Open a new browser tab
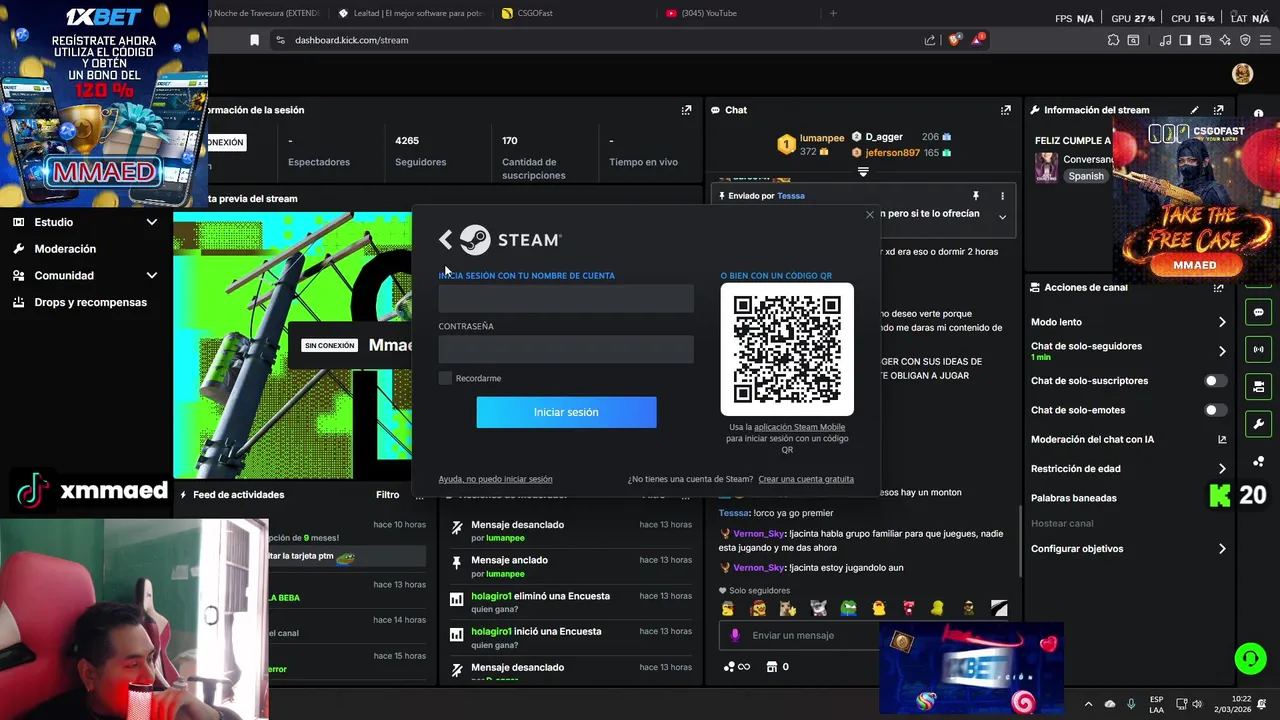The height and width of the screenshot is (720, 1280). tap(833, 13)
